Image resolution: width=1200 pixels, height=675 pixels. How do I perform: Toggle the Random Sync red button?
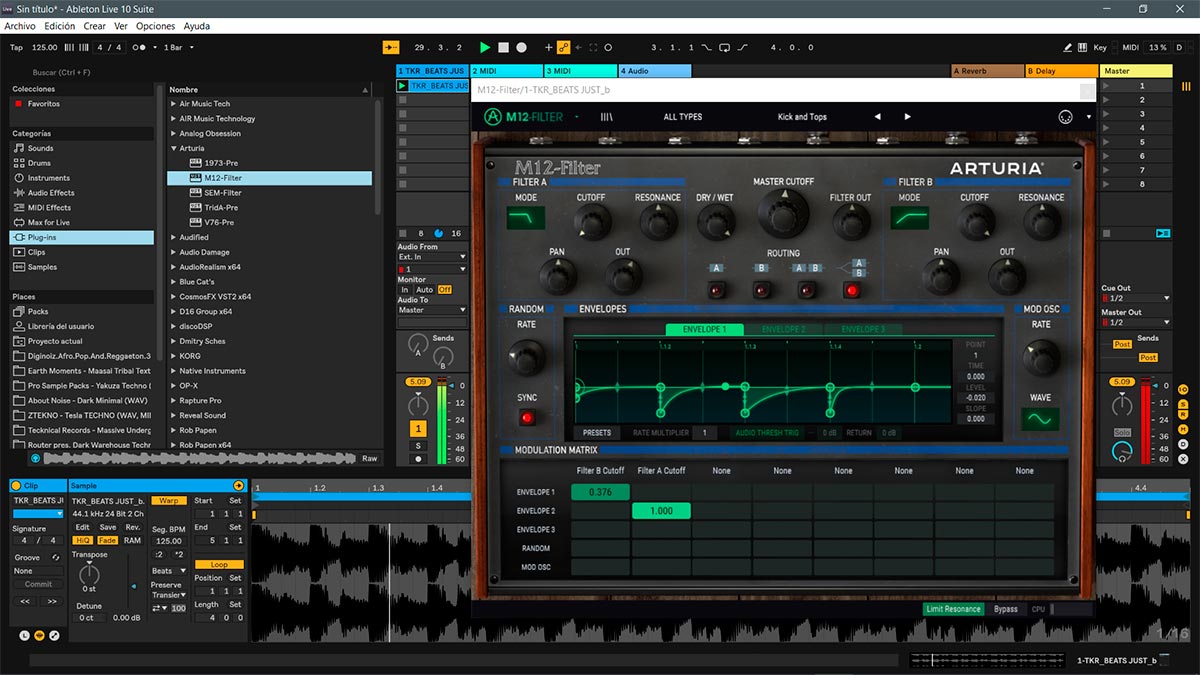tap(526, 418)
